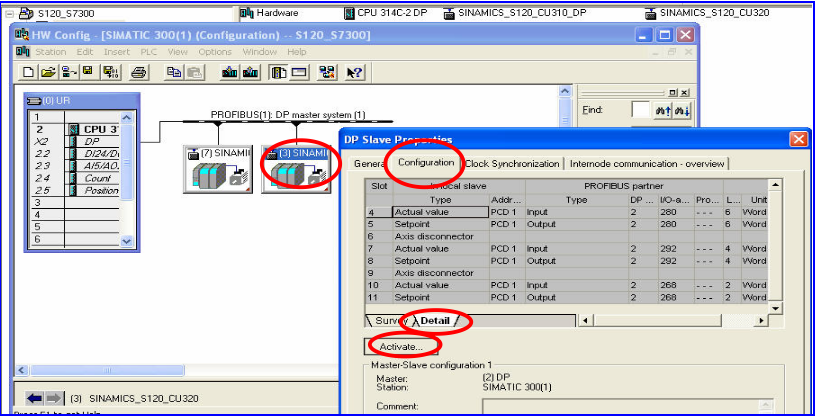
Task: Open the Station menu
Action: (50, 52)
